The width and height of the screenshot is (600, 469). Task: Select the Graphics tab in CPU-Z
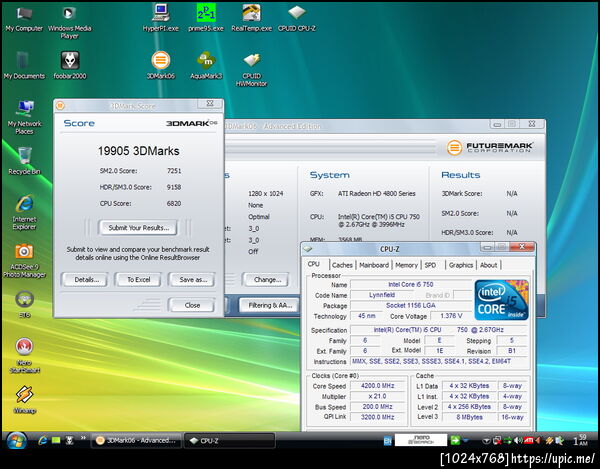tap(460, 265)
